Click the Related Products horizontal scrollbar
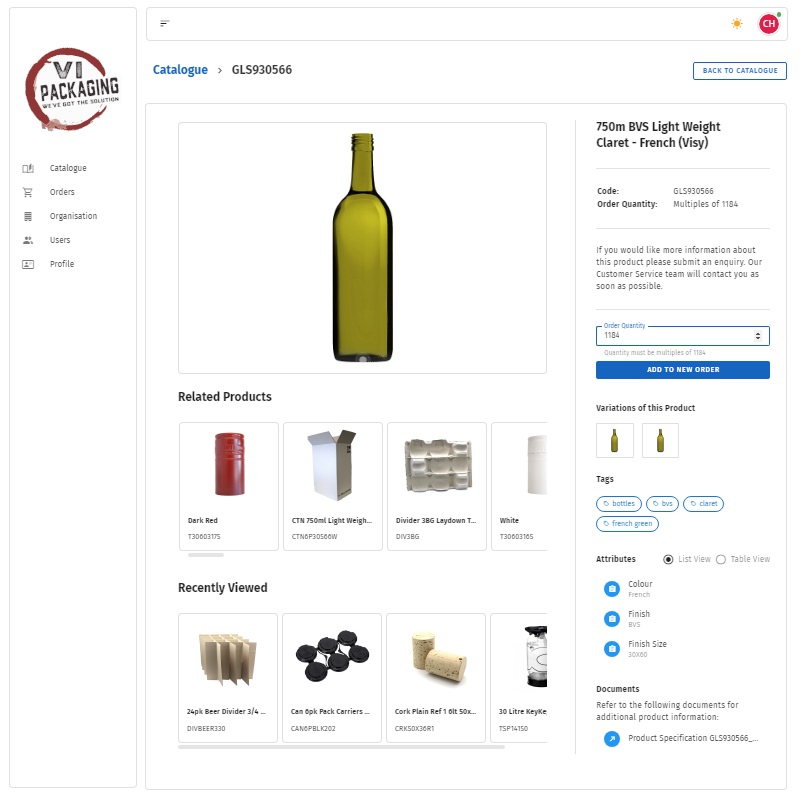The height and width of the screenshot is (800, 800). click(206, 555)
